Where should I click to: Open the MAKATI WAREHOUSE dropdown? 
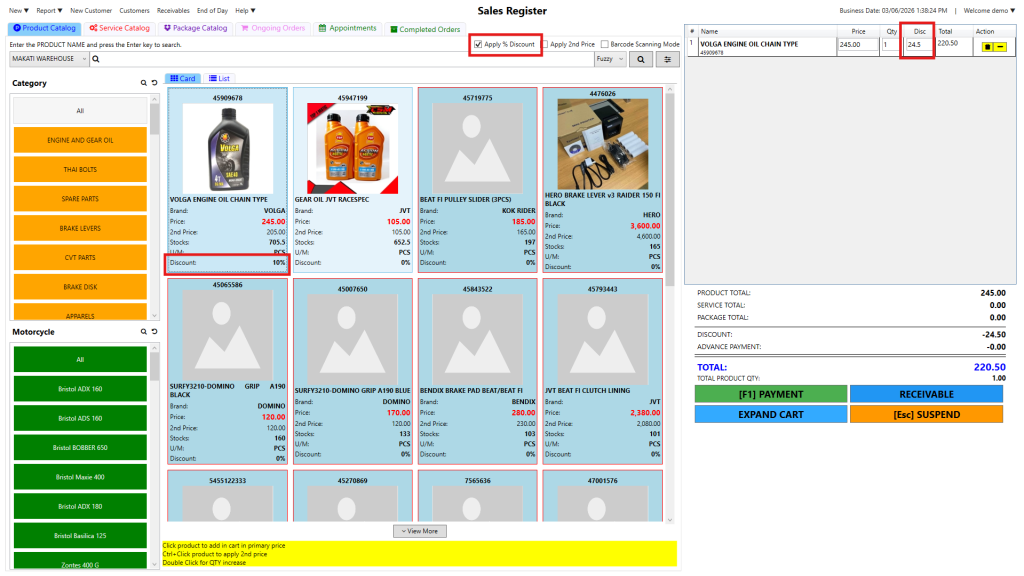tap(48, 59)
